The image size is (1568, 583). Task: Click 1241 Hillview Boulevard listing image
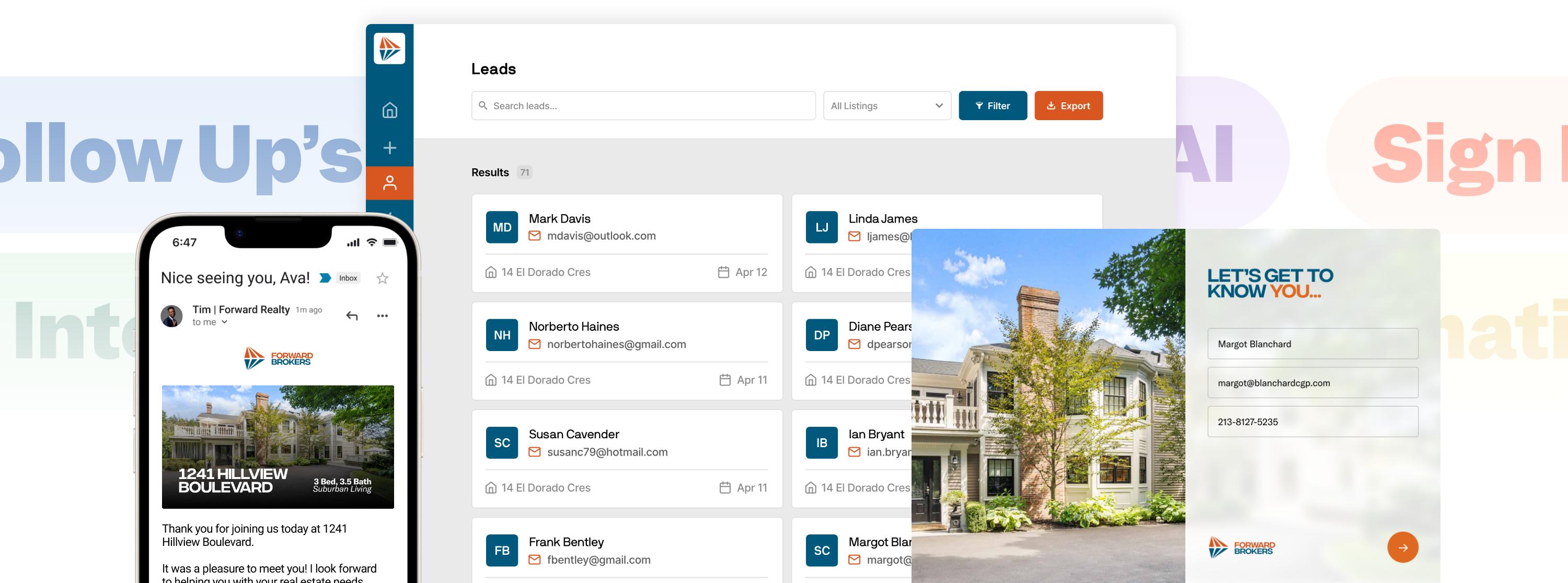pos(278,446)
